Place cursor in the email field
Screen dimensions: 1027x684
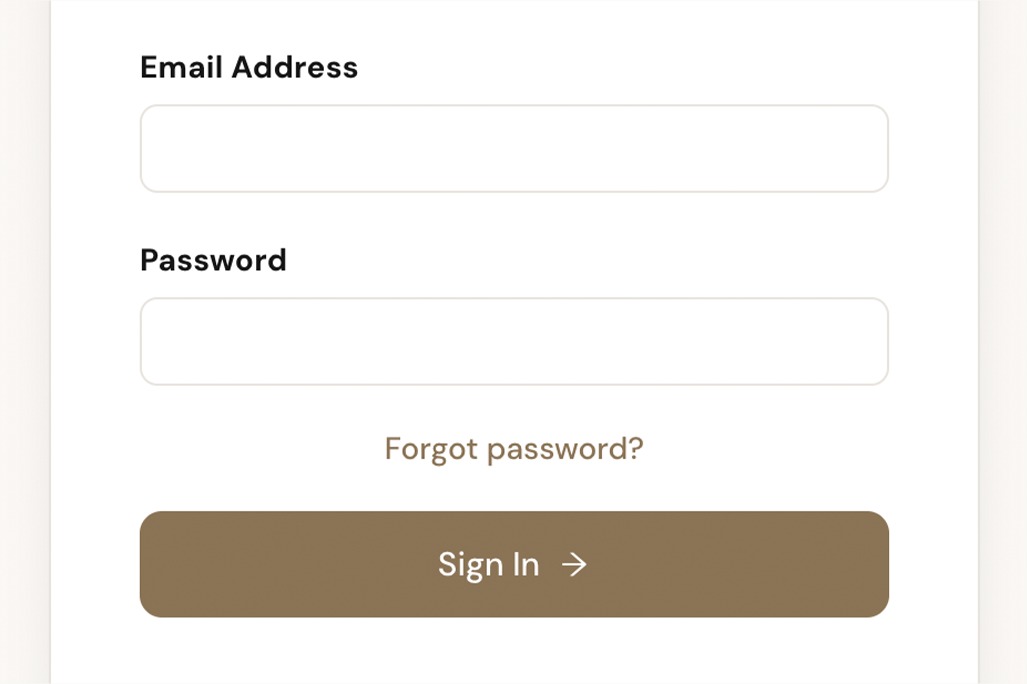pyautogui.click(x=514, y=149)
